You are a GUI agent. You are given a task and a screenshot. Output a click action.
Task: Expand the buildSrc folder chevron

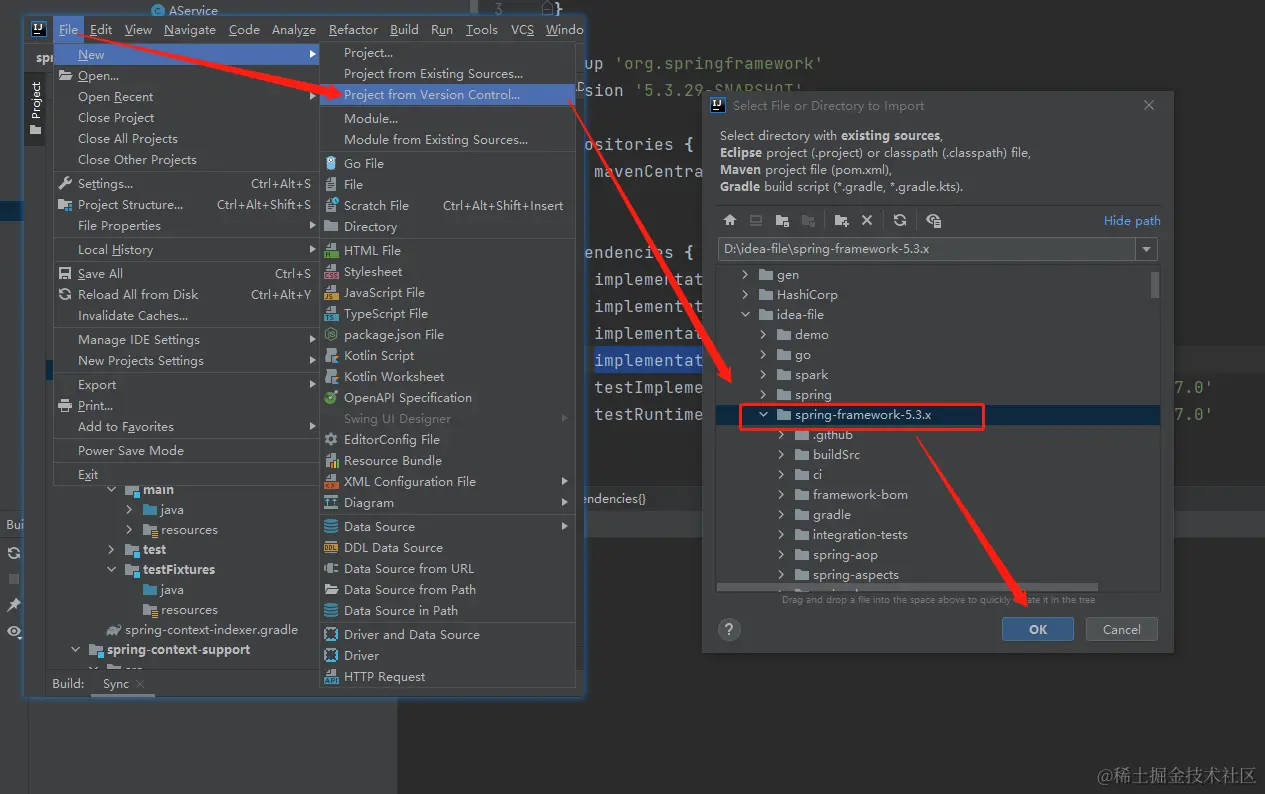782,454
